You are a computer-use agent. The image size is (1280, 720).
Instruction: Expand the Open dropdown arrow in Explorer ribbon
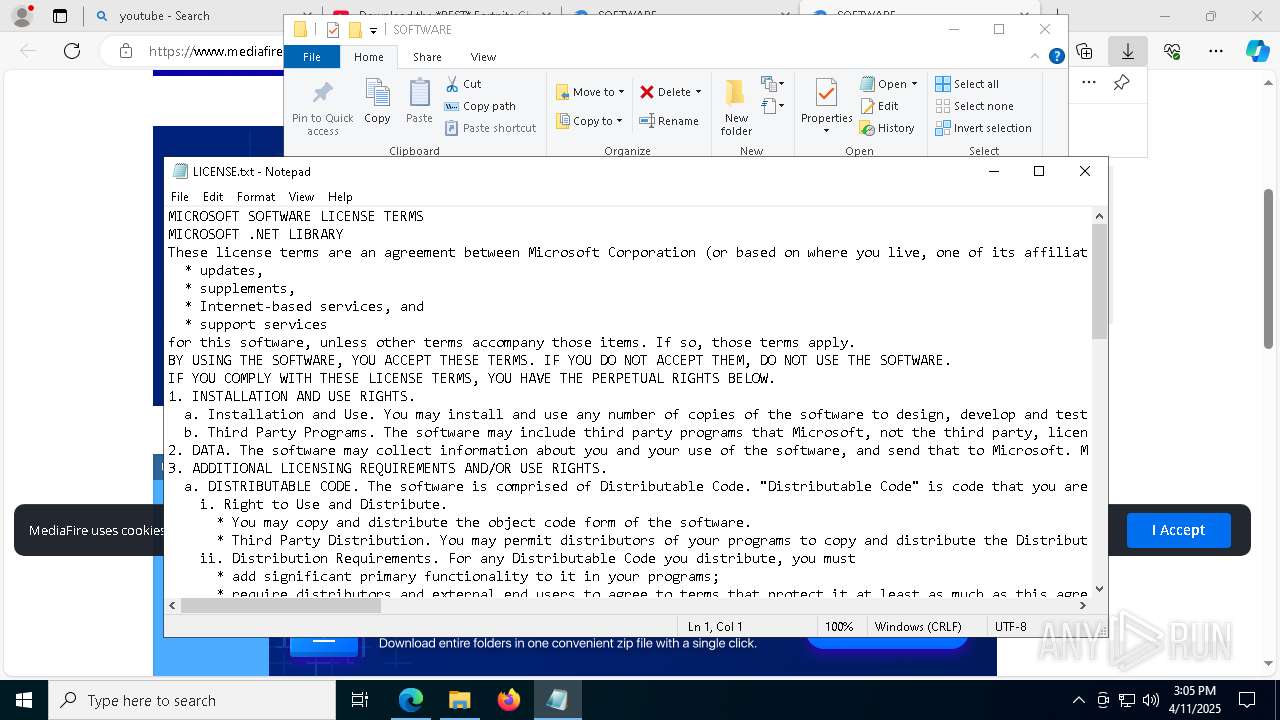coord(914,84)
